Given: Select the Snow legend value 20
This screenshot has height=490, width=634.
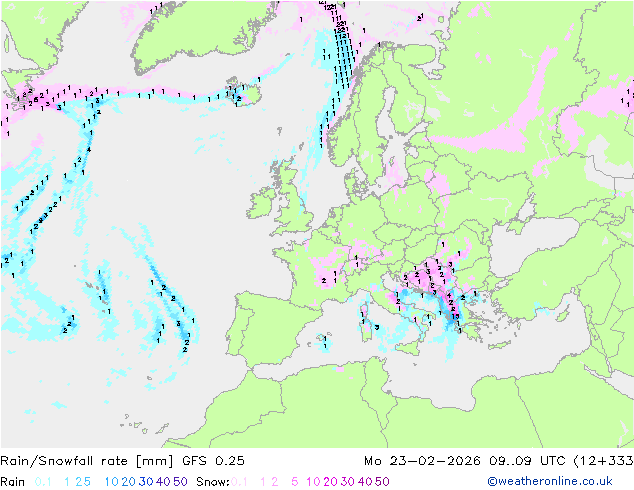Looking at the screenshot, I should (x=330, y=482).
